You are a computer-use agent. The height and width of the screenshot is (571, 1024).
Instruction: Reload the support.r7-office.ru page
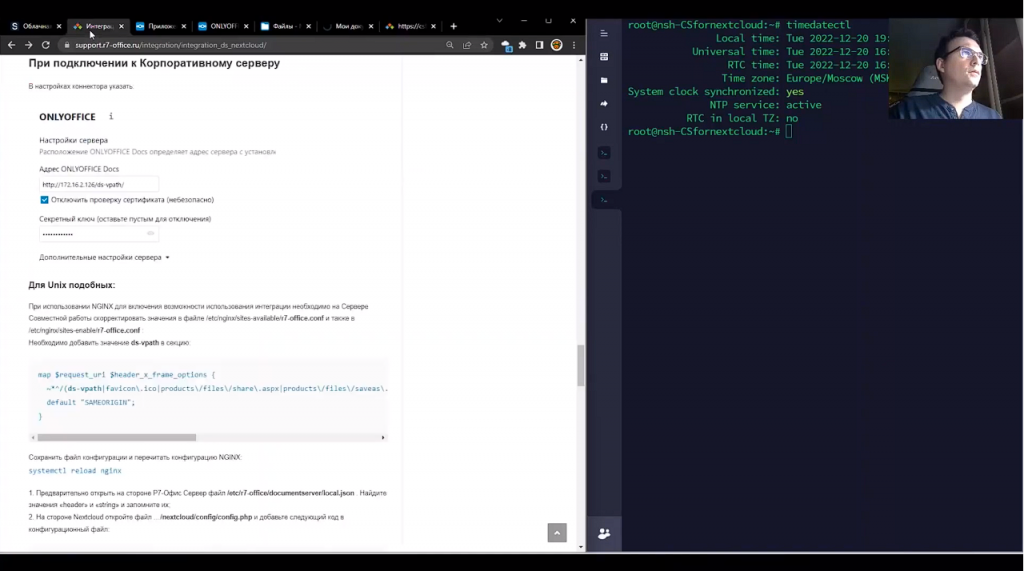point(46,45)
